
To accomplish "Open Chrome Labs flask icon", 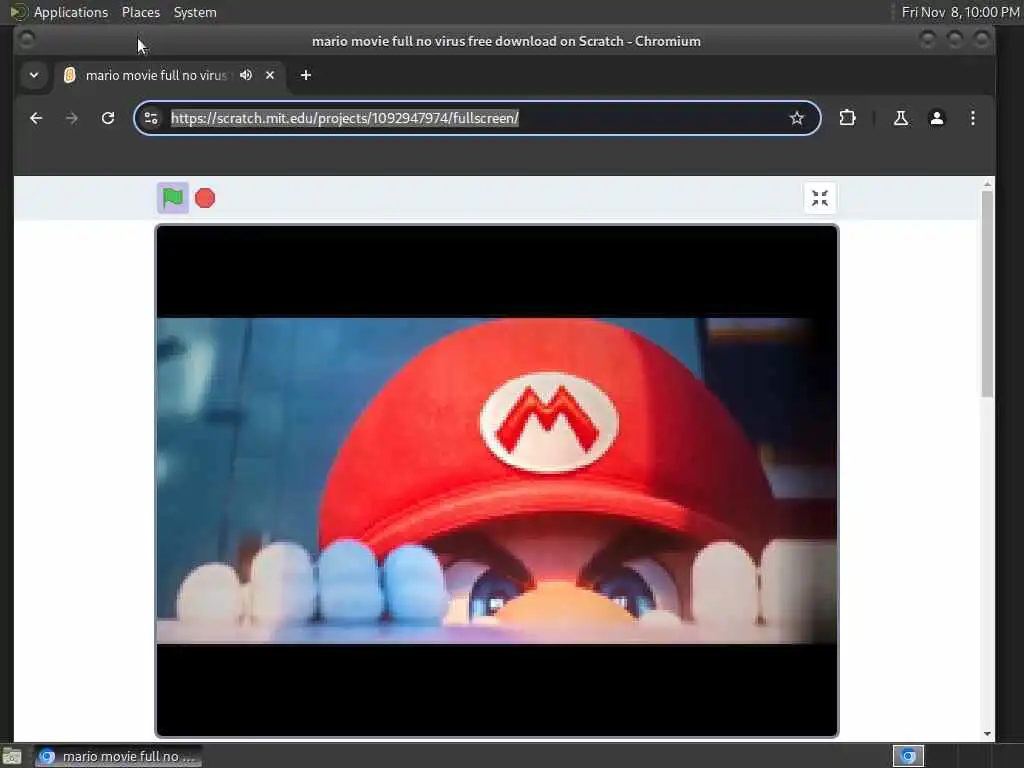I will point(901,118).
